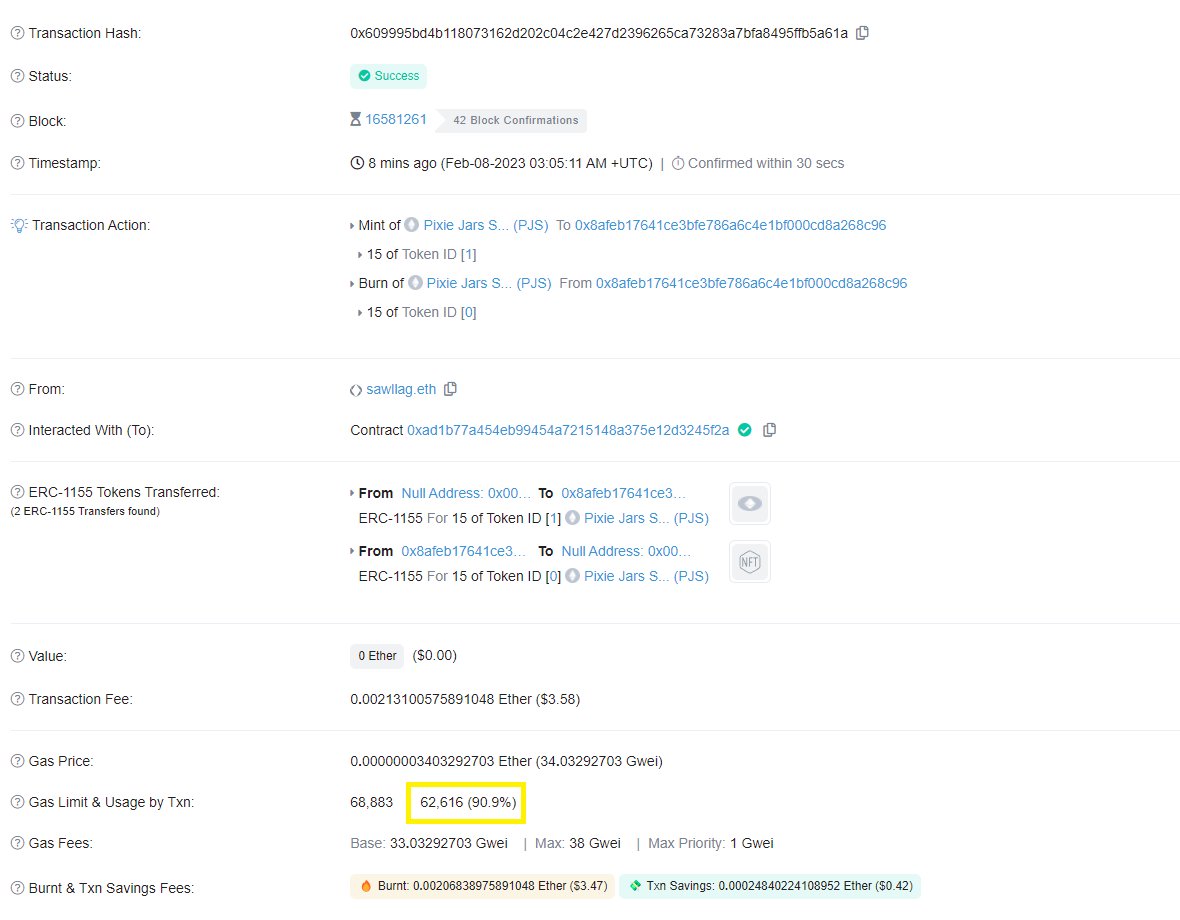Select the gas limit value 68,883
Viewport: 1180px width, 920px height.
372,802
